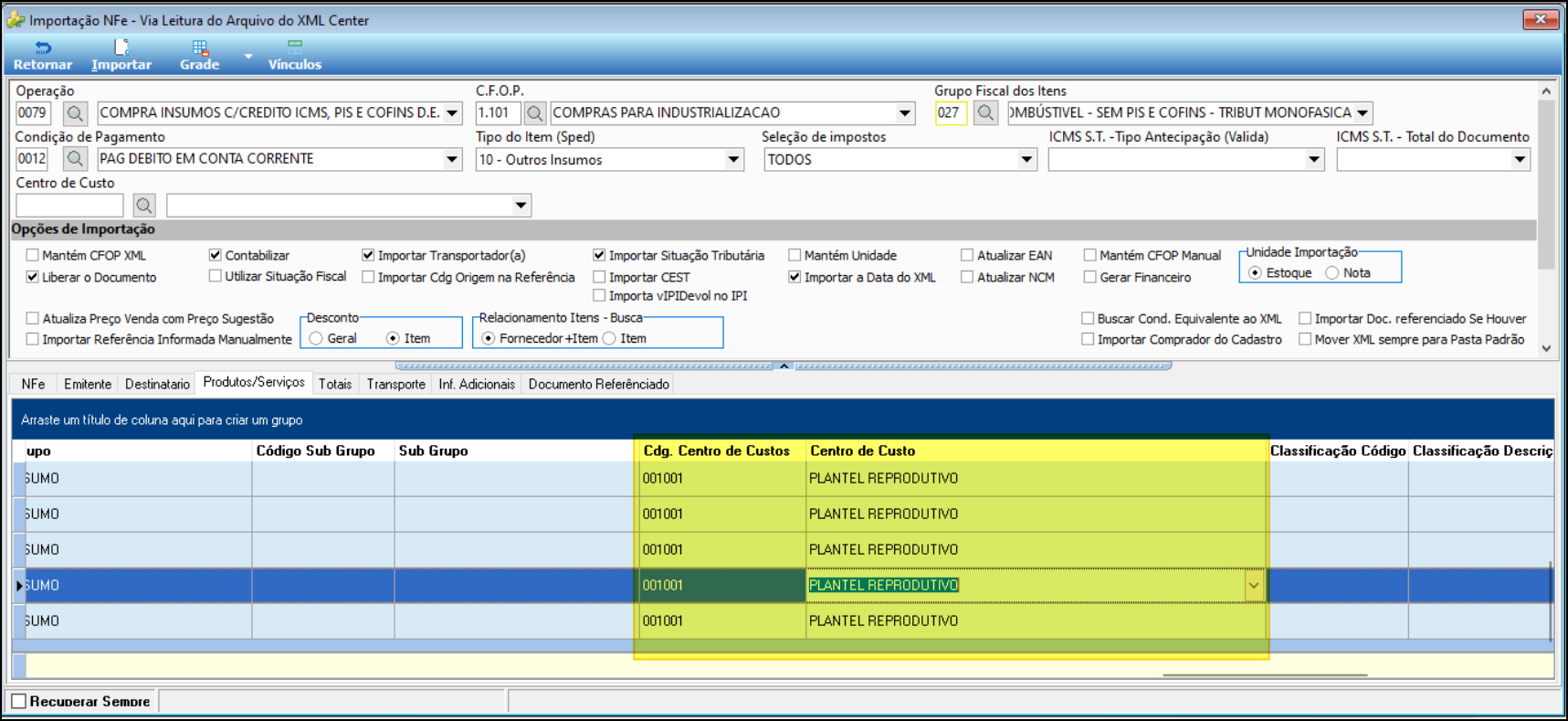Viewport: 1568px width, 721px height.
Task: Open the Transporte tab
Action: point(396,385)
